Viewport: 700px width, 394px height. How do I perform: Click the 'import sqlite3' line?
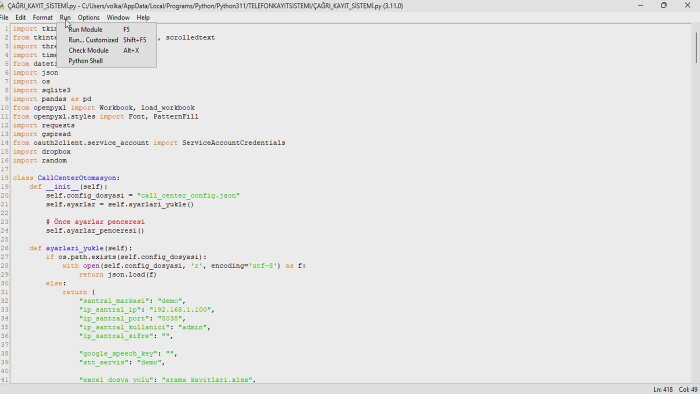(42, 90)
